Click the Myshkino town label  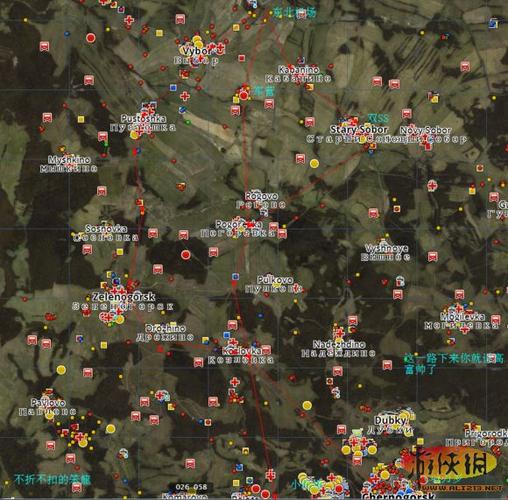click(x=69, y=160)
